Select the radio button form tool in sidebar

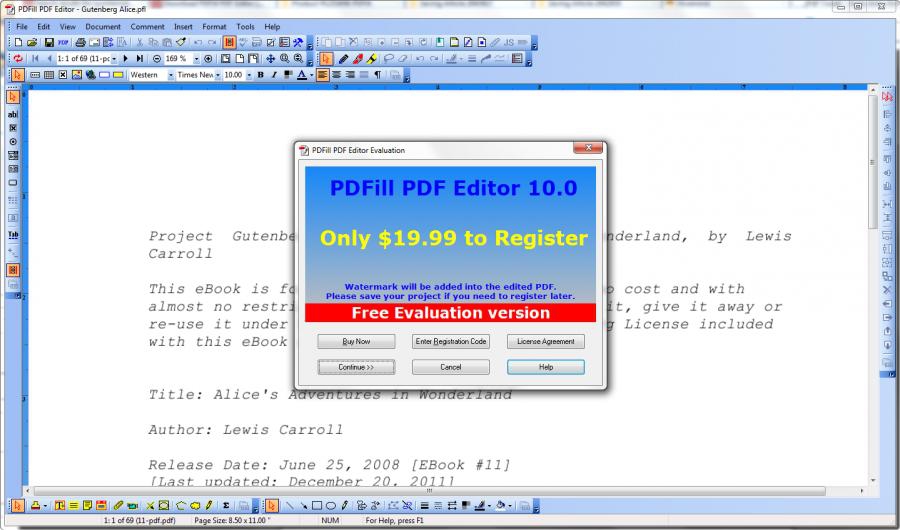[x=13, y=141]
